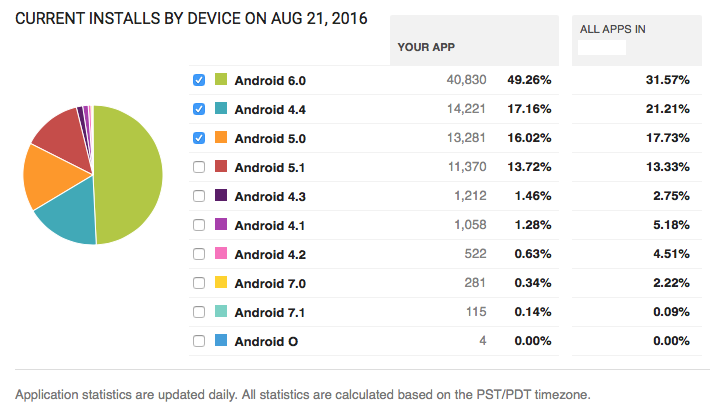710x415 pixels.
Task: Tick the Android O checkbox
Action: point(199,341)
